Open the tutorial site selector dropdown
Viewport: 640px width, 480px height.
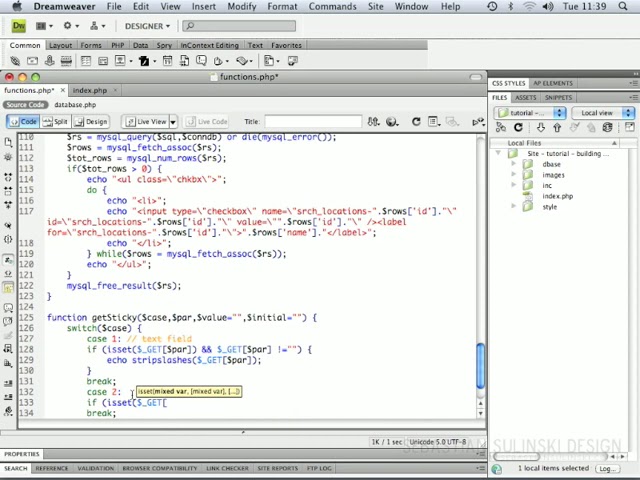530,113
